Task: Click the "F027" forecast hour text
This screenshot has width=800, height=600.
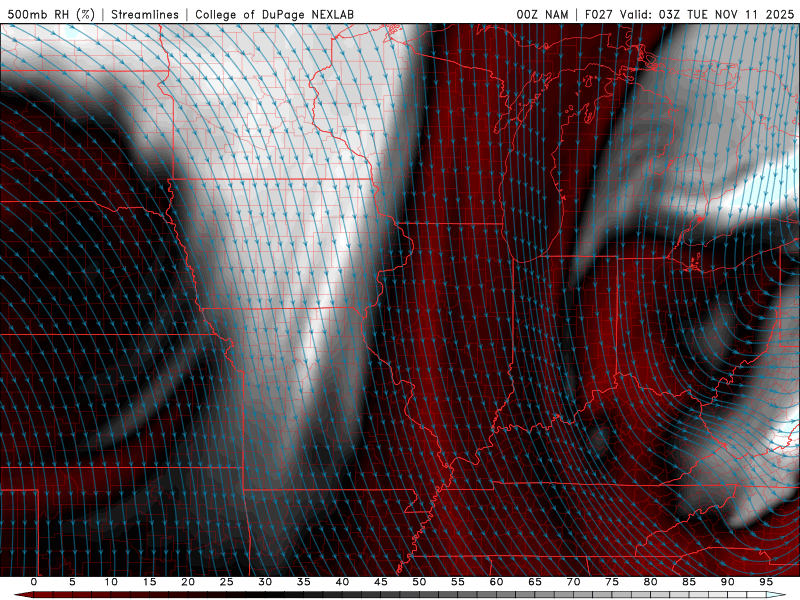Action: (x=599, y=14)
